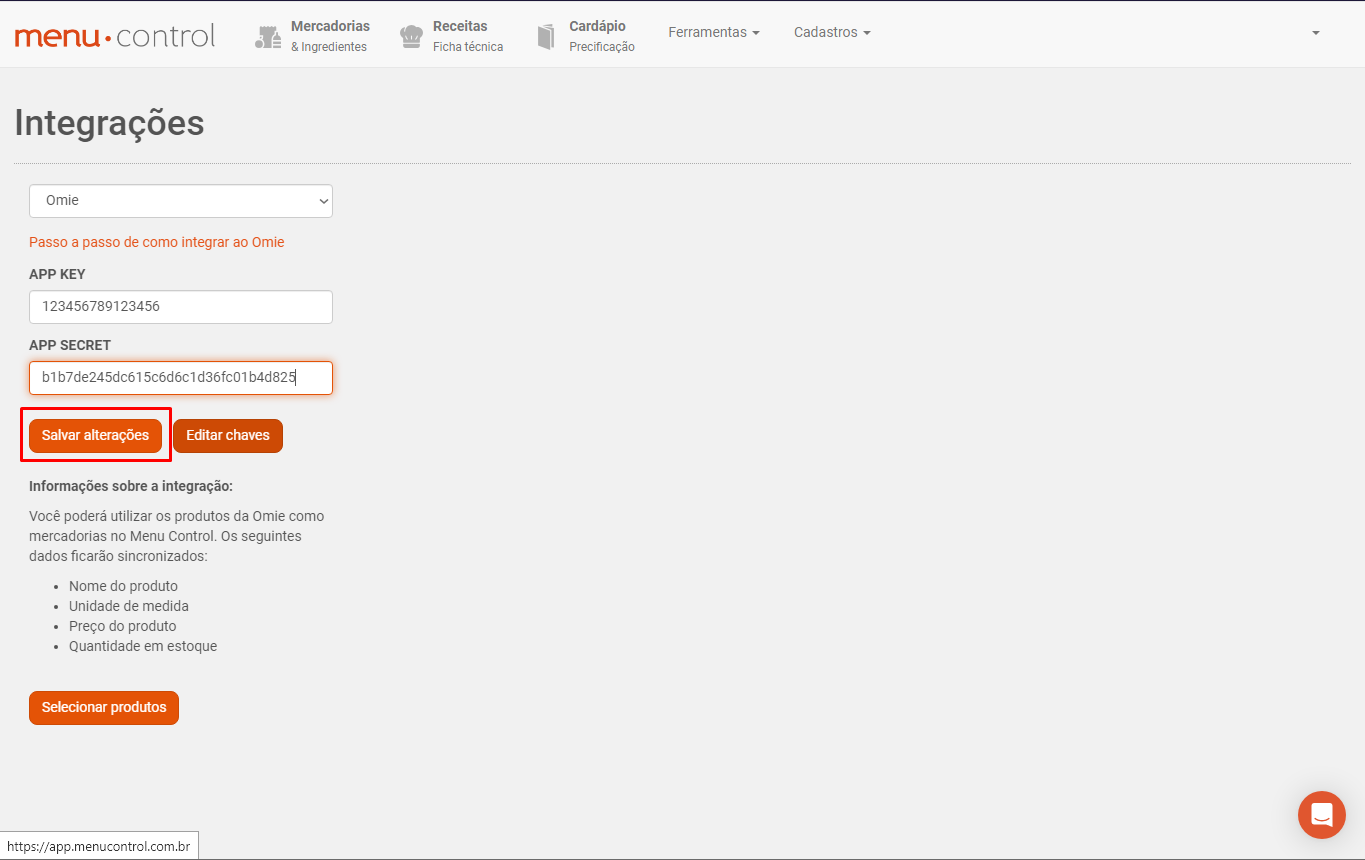Click 'Nome do produto' list item
1365x860 pixels.
point(123,586)
